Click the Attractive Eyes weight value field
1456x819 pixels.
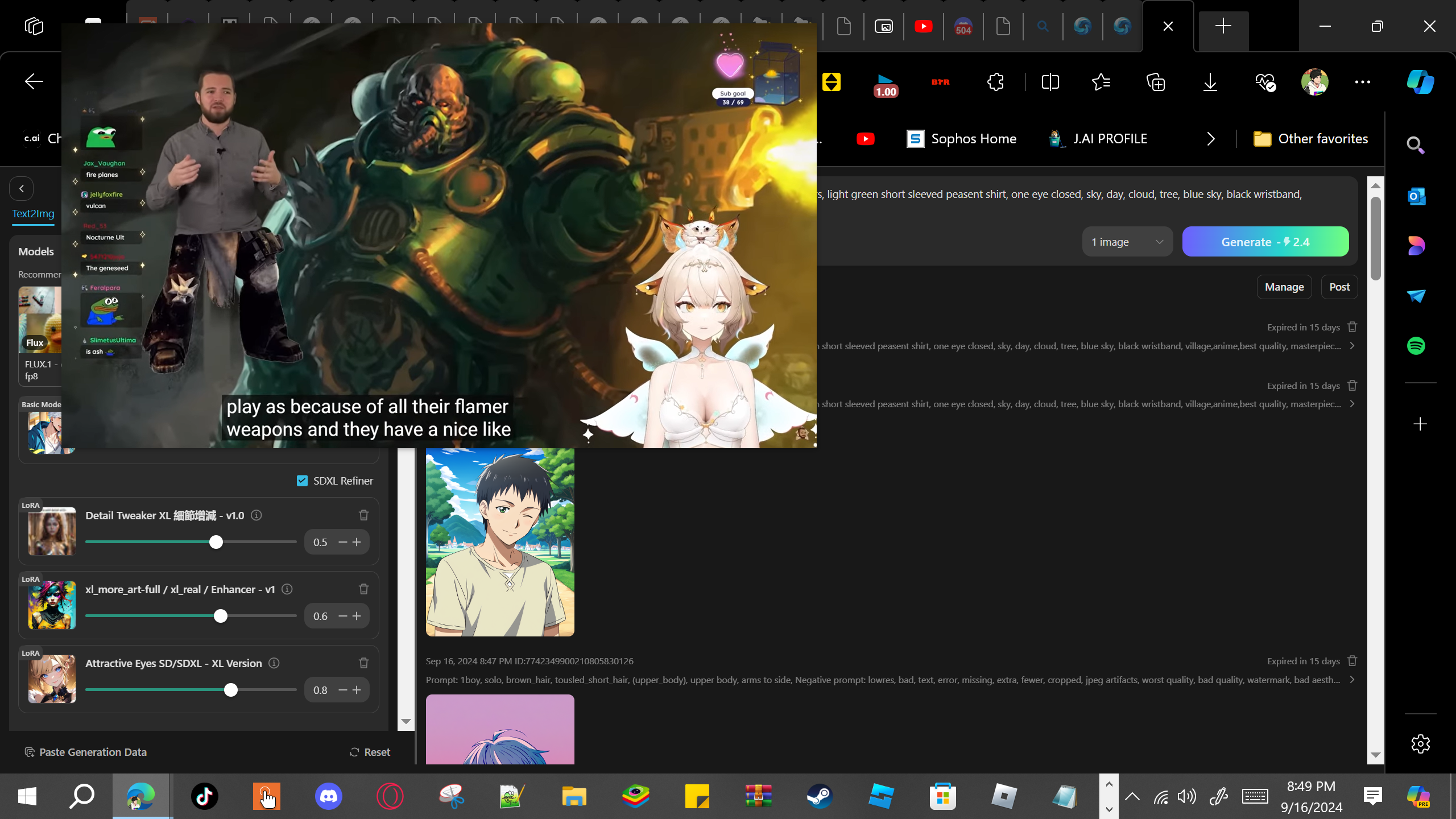point(320,690)
